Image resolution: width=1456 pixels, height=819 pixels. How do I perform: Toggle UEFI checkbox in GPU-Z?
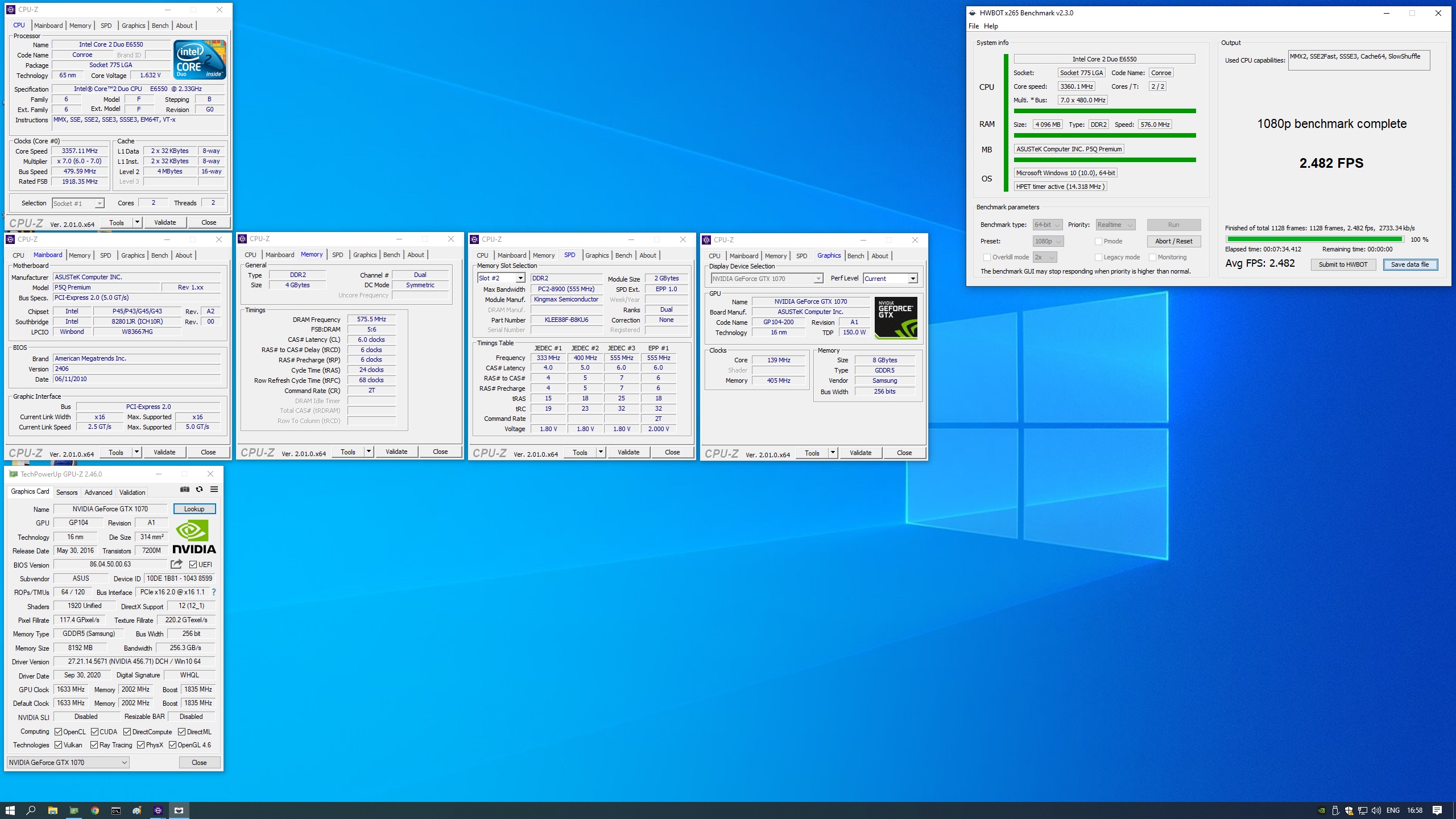pos(193,565)
